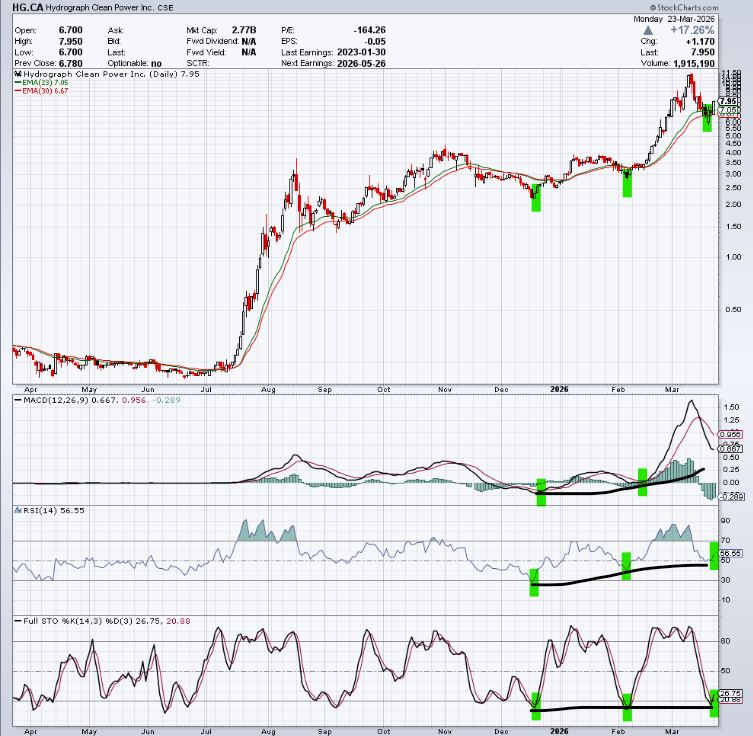Click the 0.50 price axis label
The height and width of the screenshot is (736, 753).
coord(733,310)
